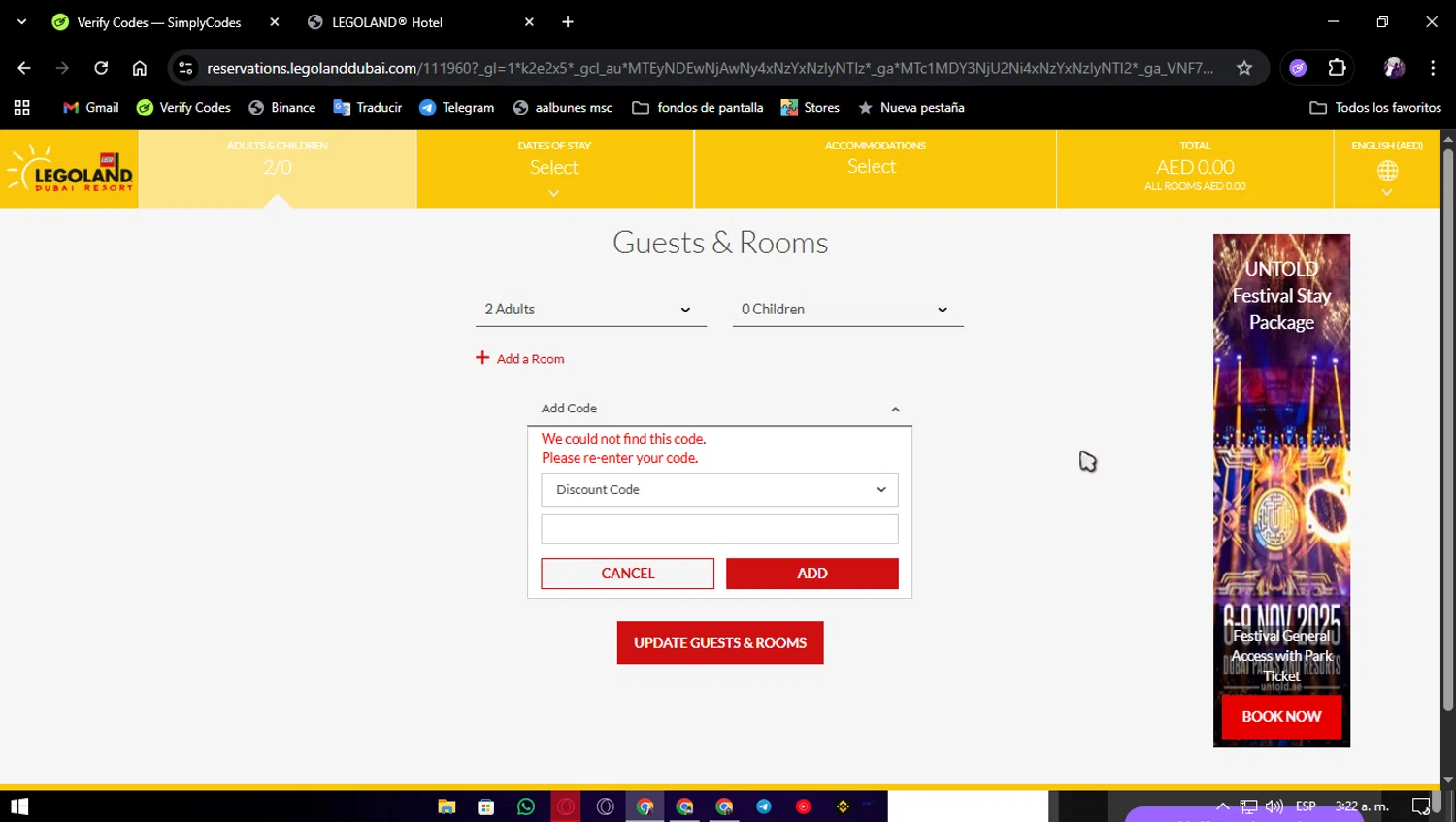Open the Traducir bookmark
This screenshot has height=822, width=1456.
click(368, 108)
